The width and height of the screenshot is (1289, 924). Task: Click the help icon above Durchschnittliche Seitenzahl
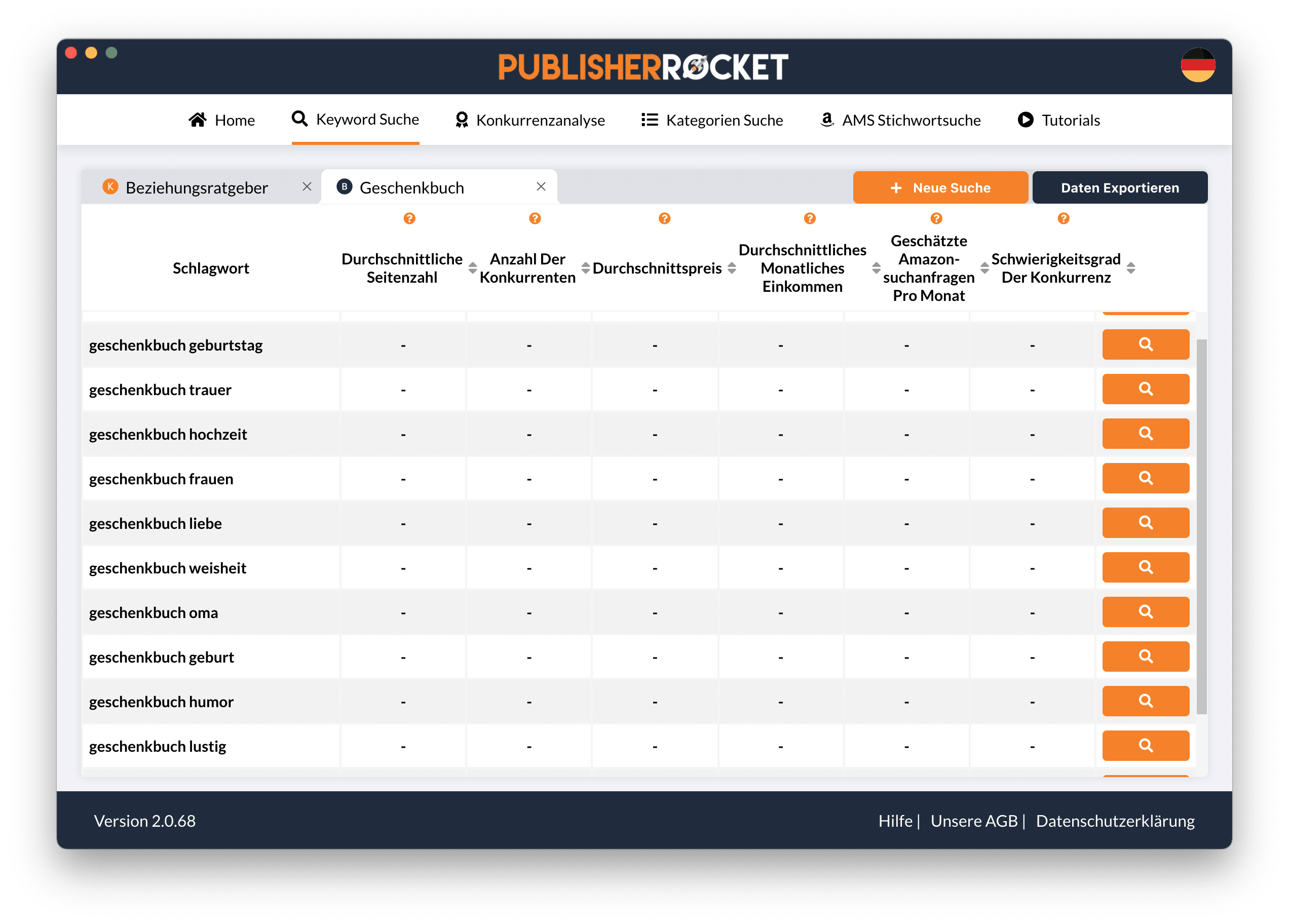point(409,219)
